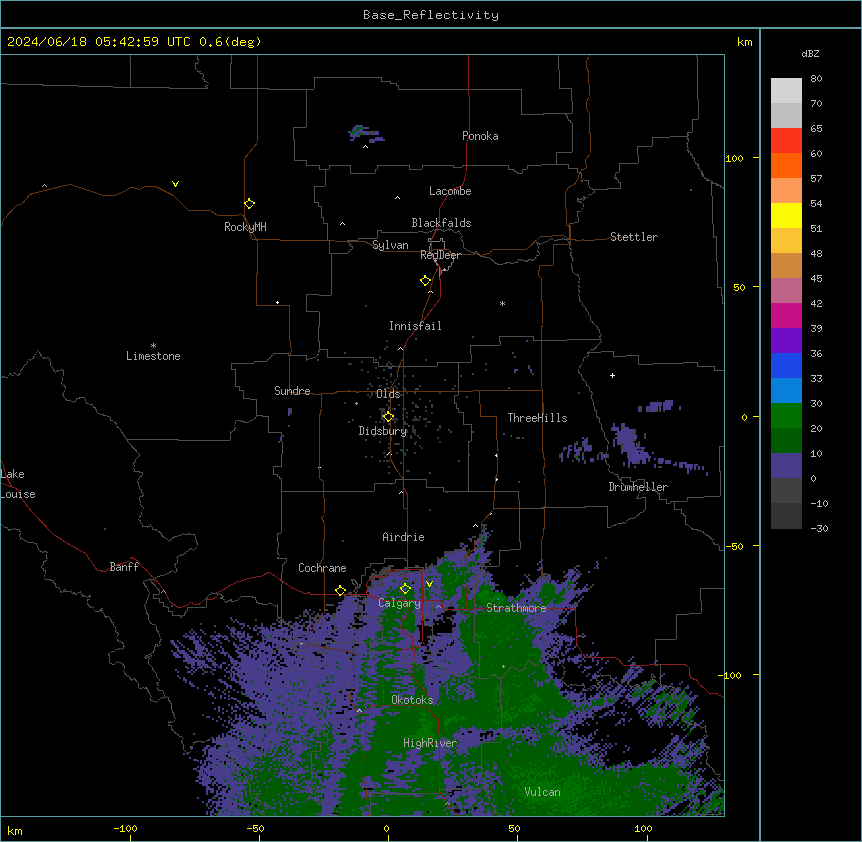The image size is (862, 842).
Task: Click the Base_Reflectivity title text
Action: [431, 15]
